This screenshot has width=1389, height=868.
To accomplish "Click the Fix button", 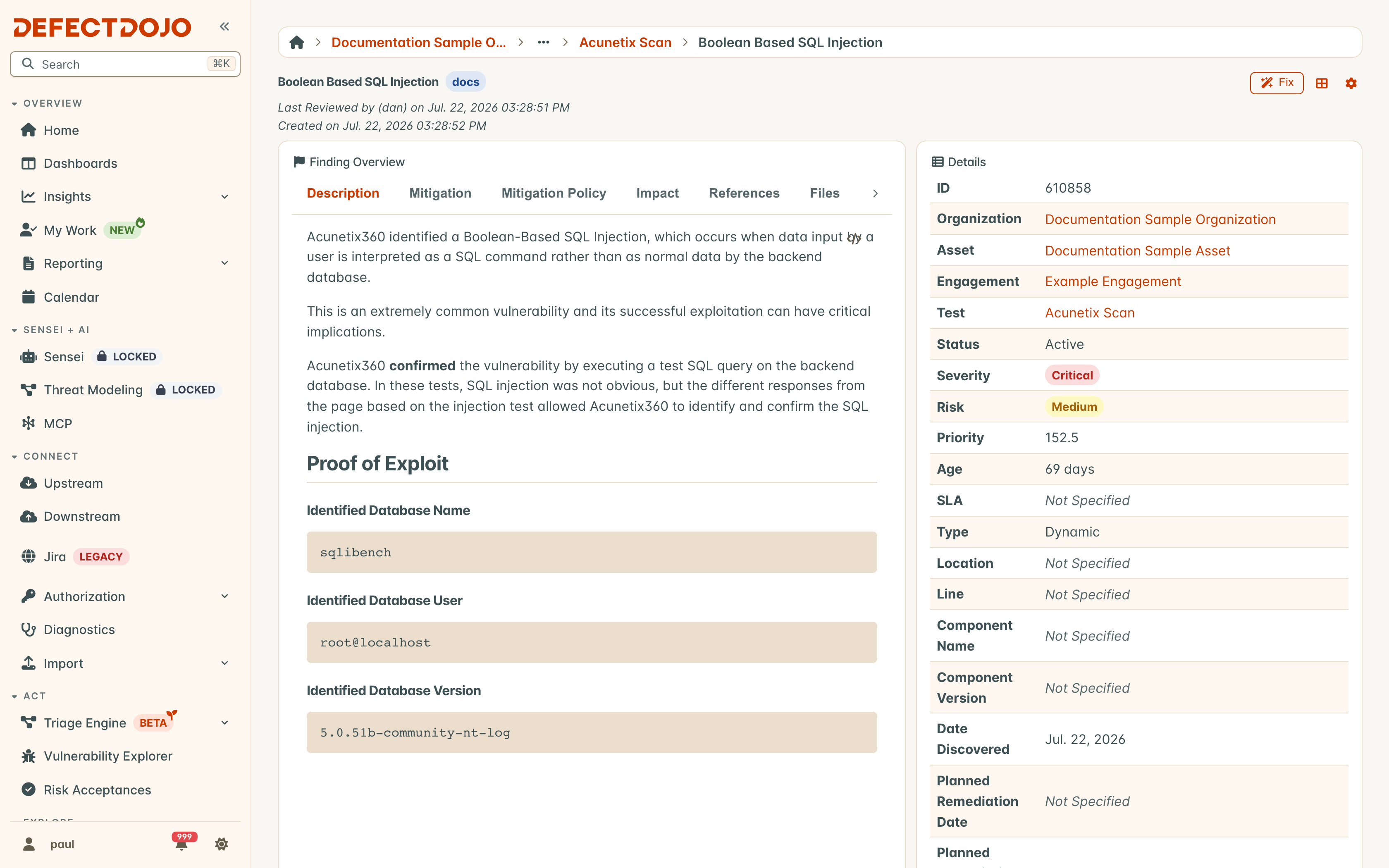I will pyautogui.click(x=1277, y=83).
